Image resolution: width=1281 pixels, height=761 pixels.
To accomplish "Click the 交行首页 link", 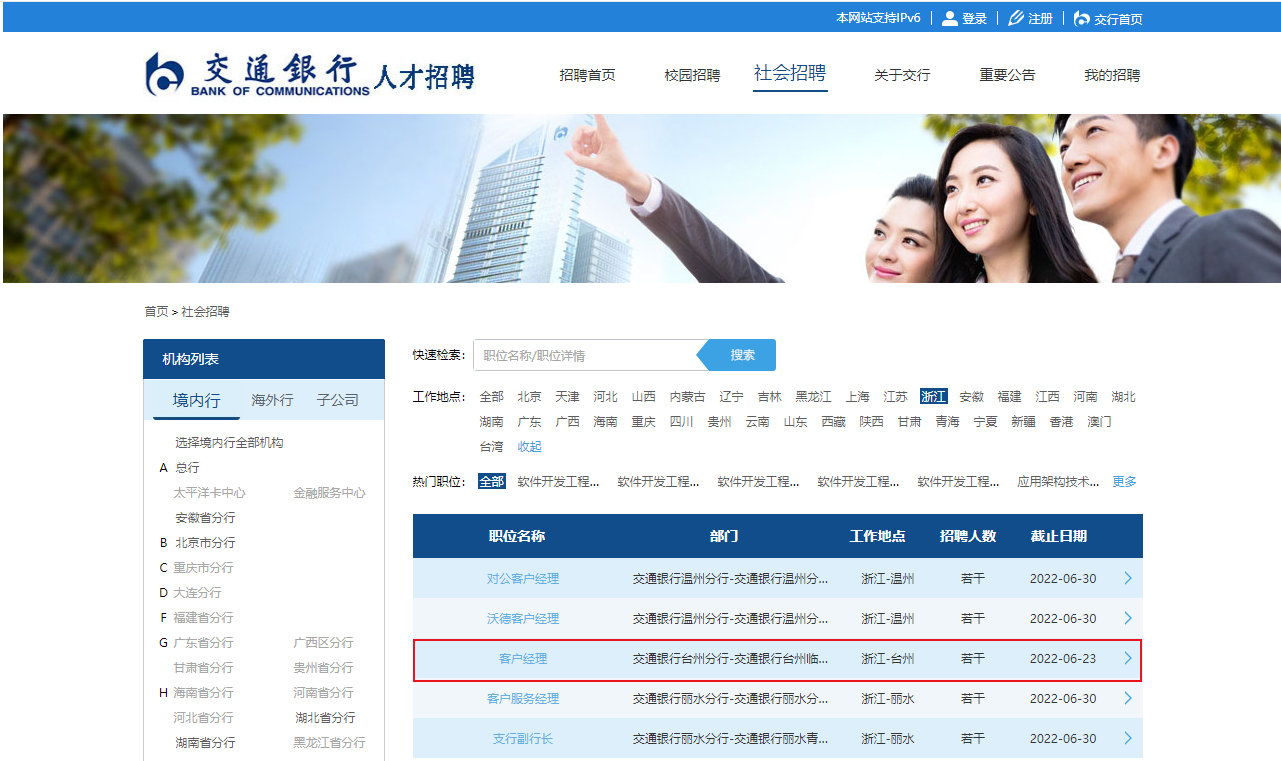I will pyautogui.click(x=1118, y=19).
